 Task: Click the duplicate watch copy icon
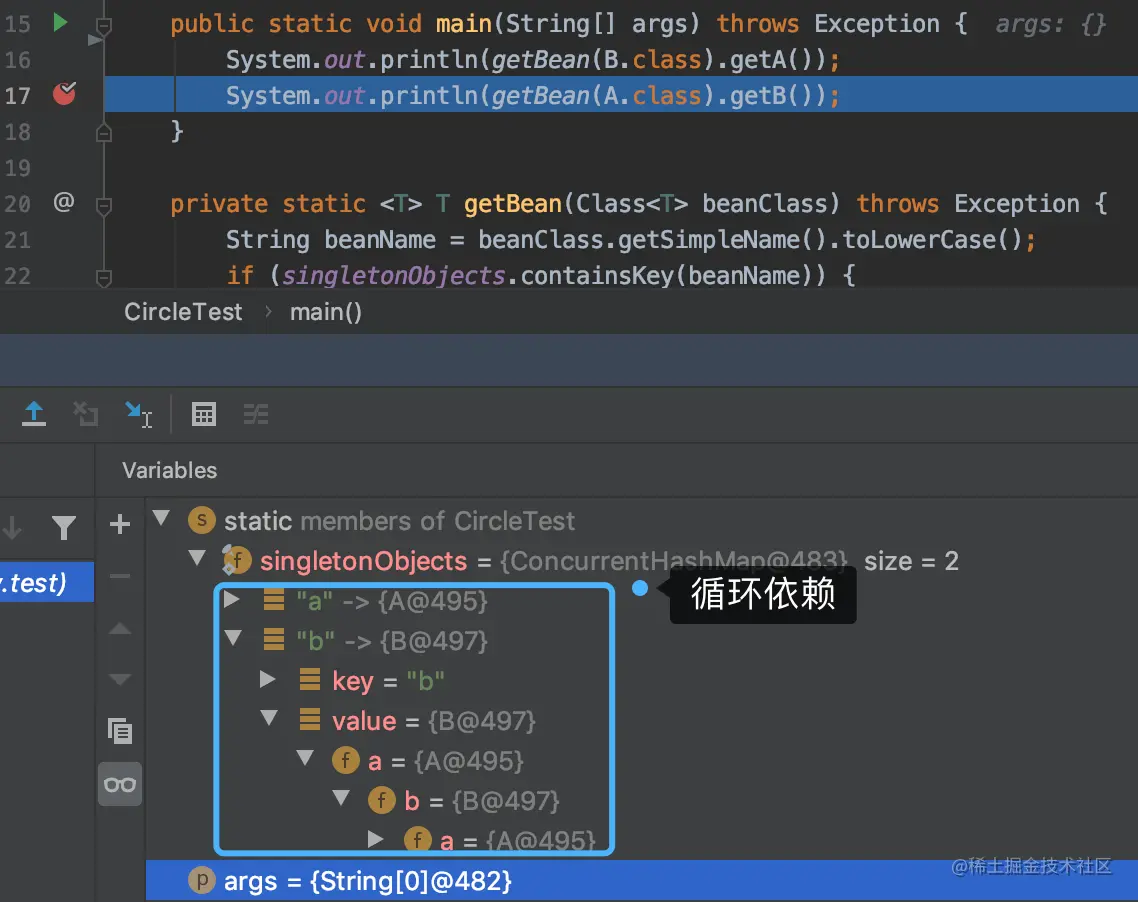tap(120, 731)
